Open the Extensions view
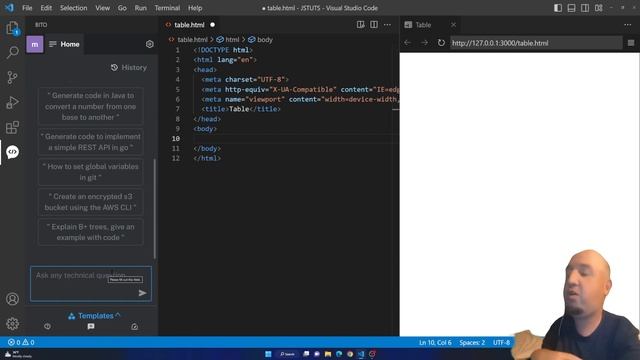640x360 pixels. pyautogui.click(x=12, y=127)
